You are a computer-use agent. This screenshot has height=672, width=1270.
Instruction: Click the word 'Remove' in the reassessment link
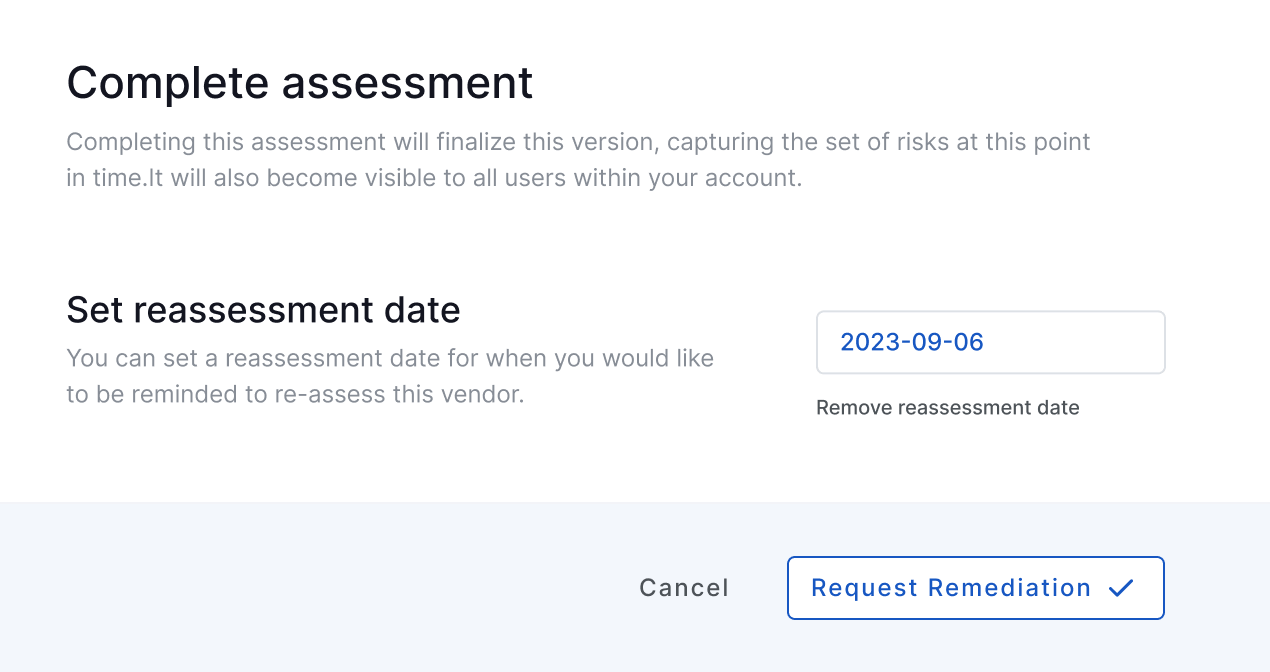[854, 407]
